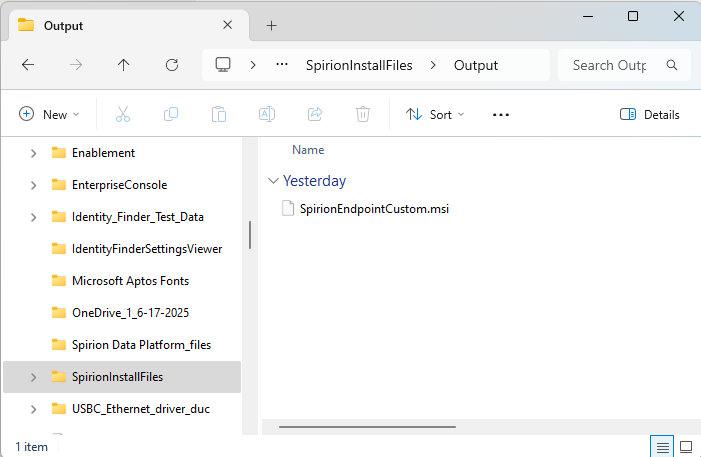
Task: Open the New item menu
Action: 49,115
